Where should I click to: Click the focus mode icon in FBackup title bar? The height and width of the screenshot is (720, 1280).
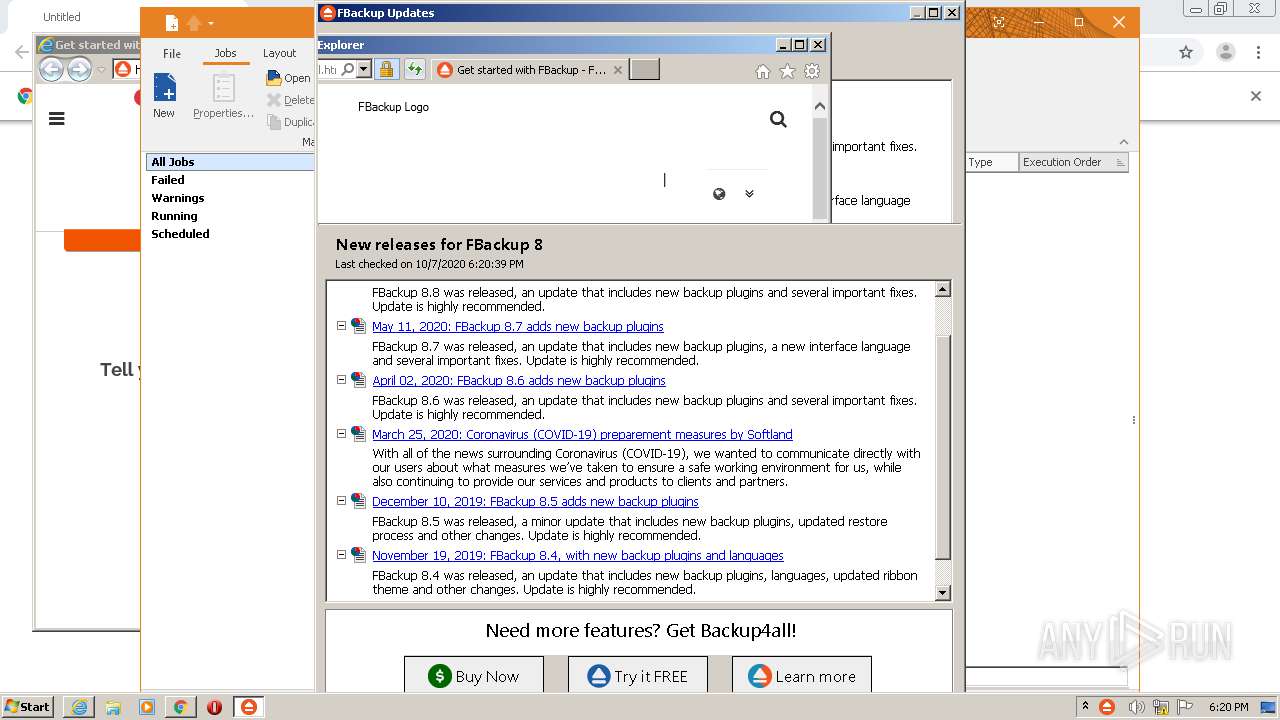(998, 22)
